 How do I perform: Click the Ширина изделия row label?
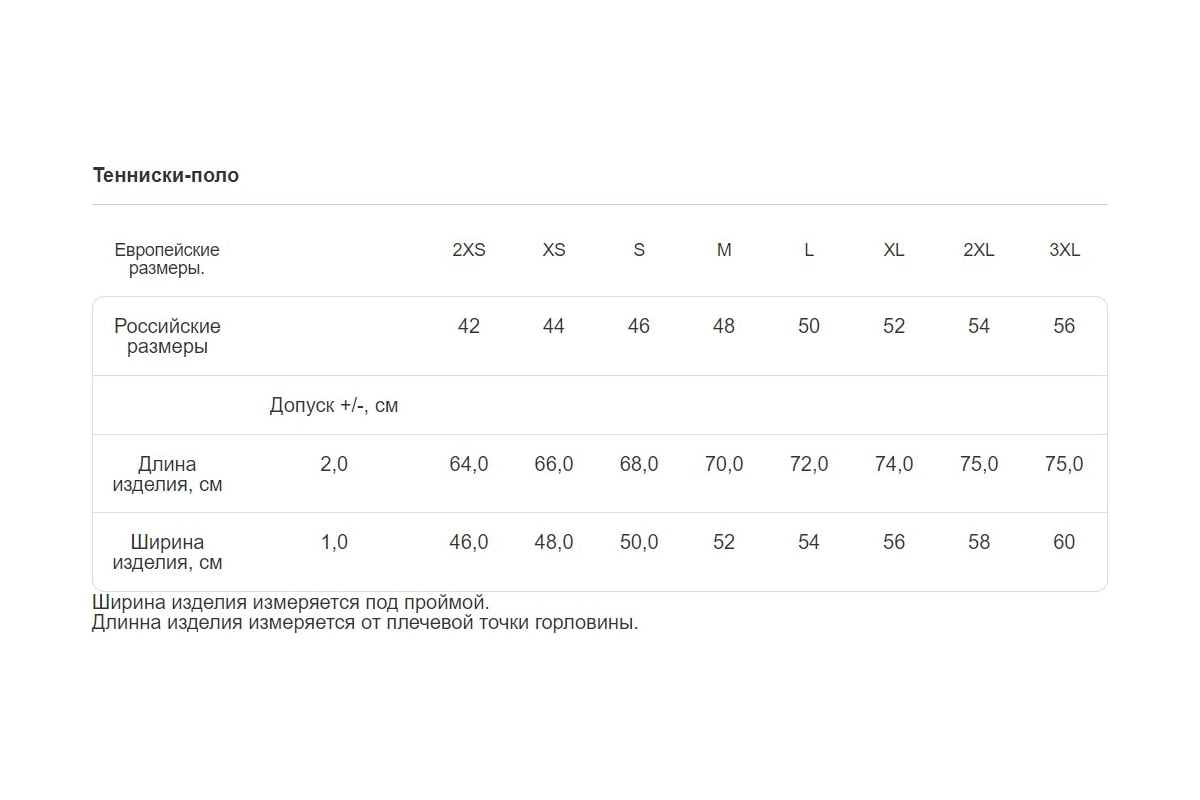click(x=167, y=552)
